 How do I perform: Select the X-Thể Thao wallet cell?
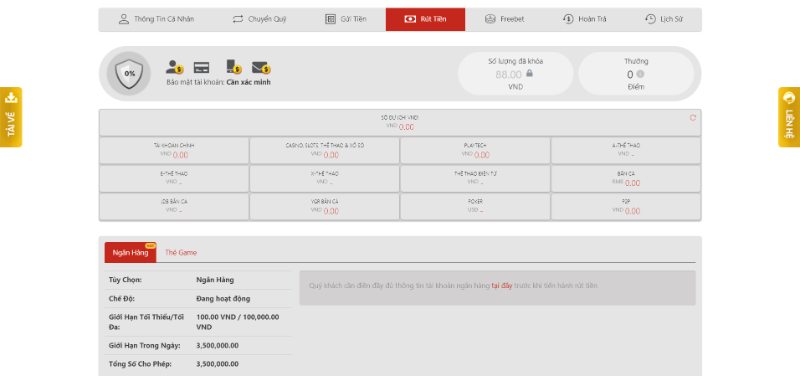tap(324, 179)
